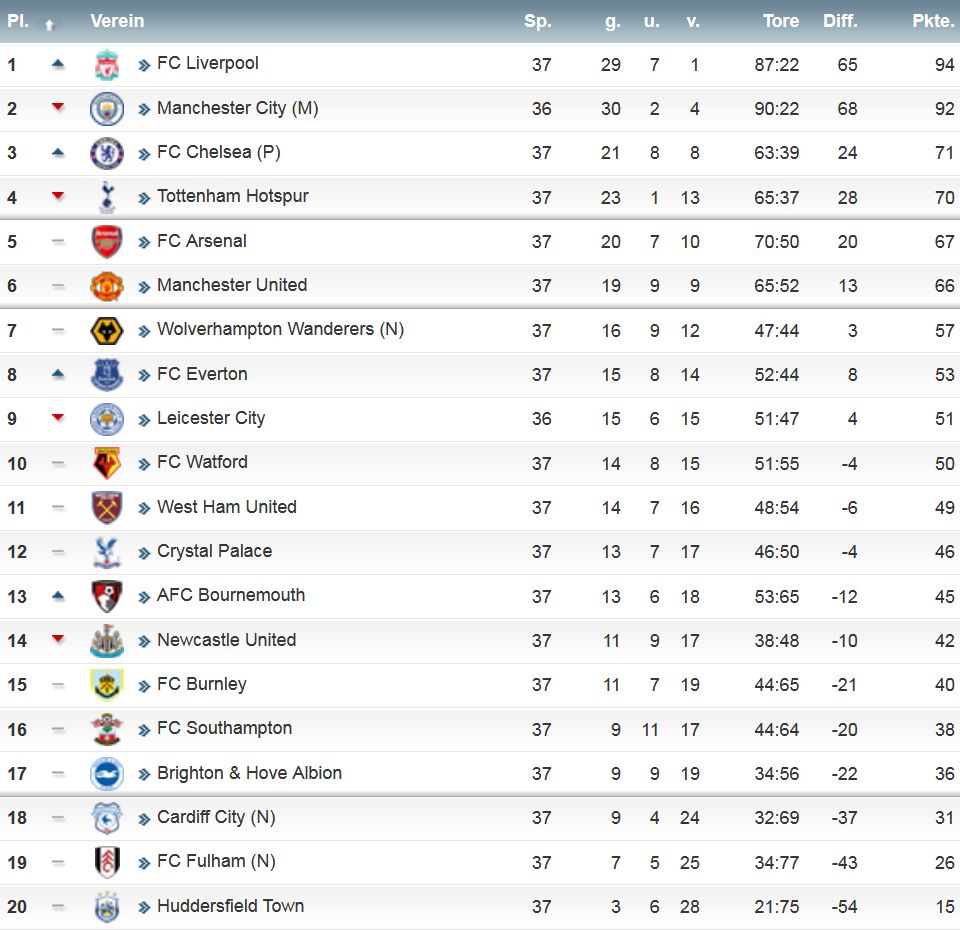Click the double-arrow before FC Chelsea
The width and height of the screenshot is (960, 930).
[144, 154]
